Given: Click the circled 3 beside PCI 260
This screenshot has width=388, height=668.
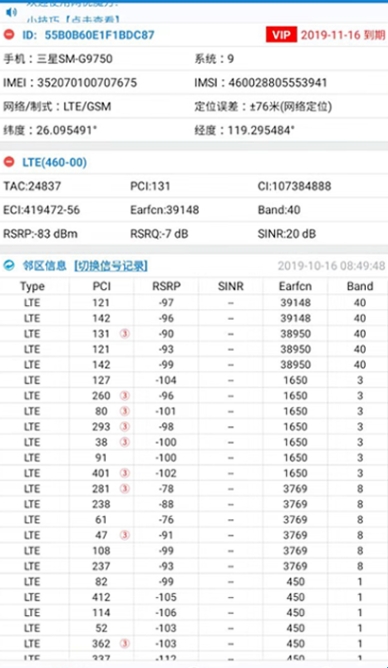Looking at the screenshot, I should tap(124, 396).
